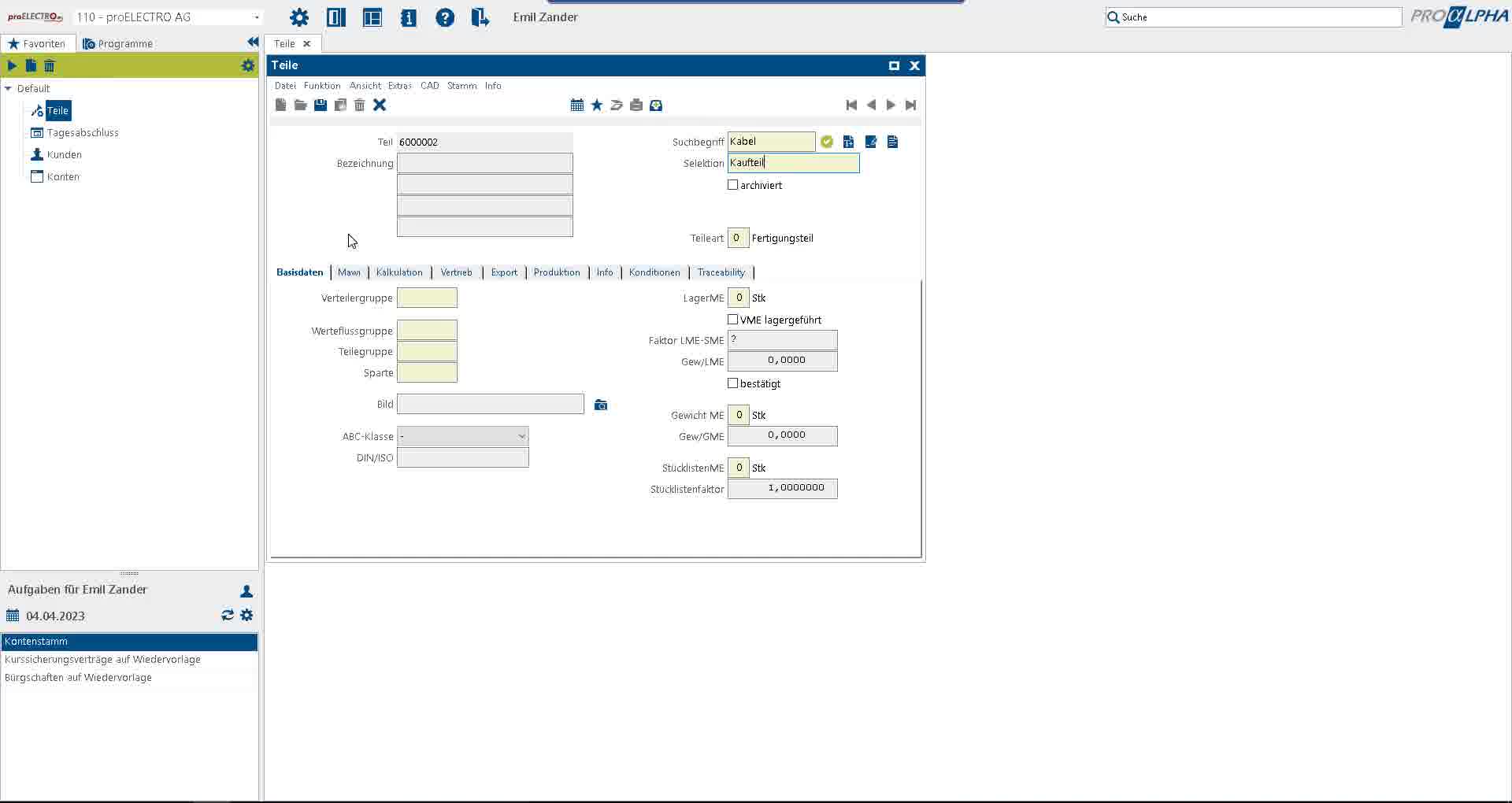Toggle the VME lagergeführt checkbox
Screen dimensions: 1512x803
733,320
